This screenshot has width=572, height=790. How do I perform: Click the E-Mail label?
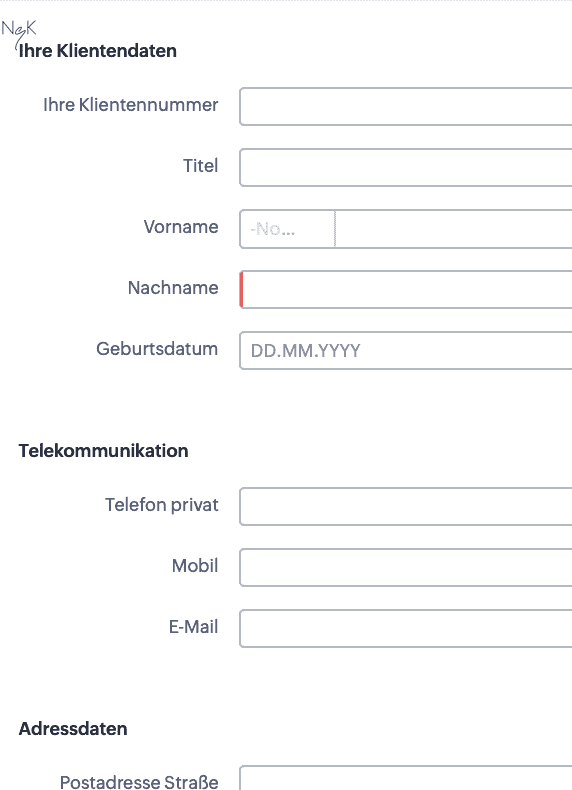pyautogui.click(x=194, y=627)
